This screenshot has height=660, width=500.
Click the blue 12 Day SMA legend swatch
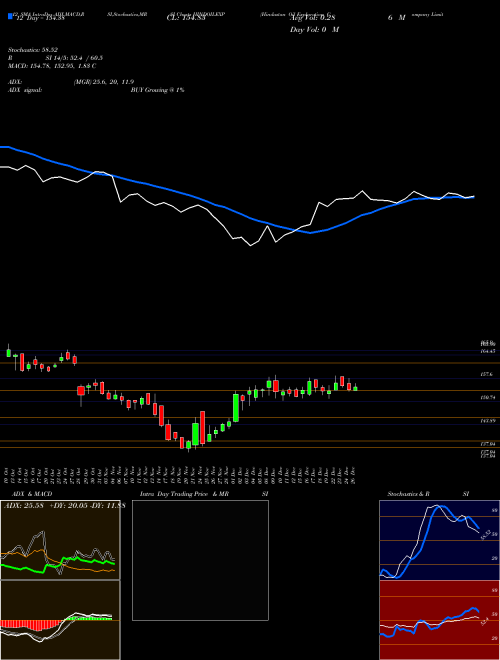[x=10, y=16]
